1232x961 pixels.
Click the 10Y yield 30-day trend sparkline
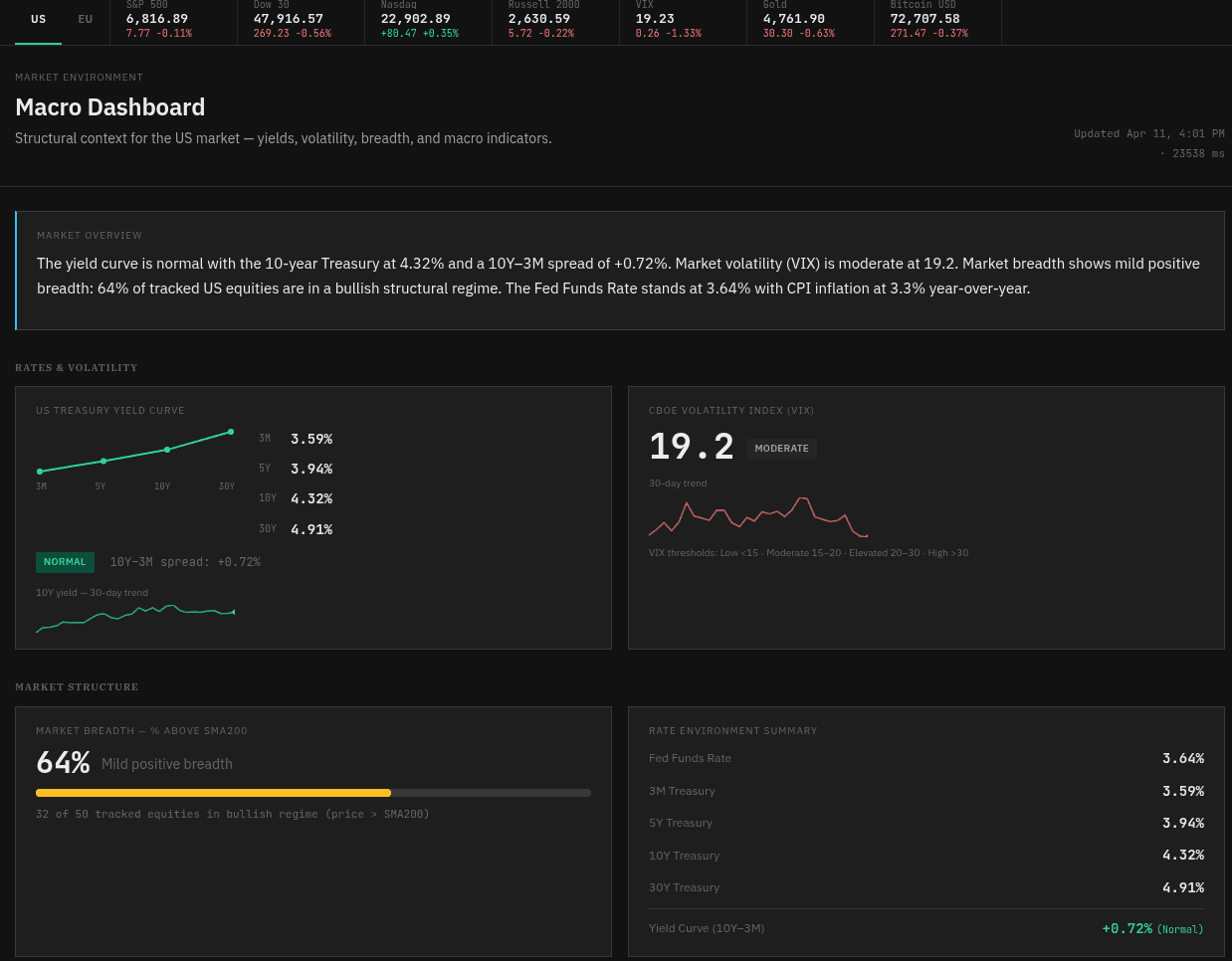click(x=136, y=619)
